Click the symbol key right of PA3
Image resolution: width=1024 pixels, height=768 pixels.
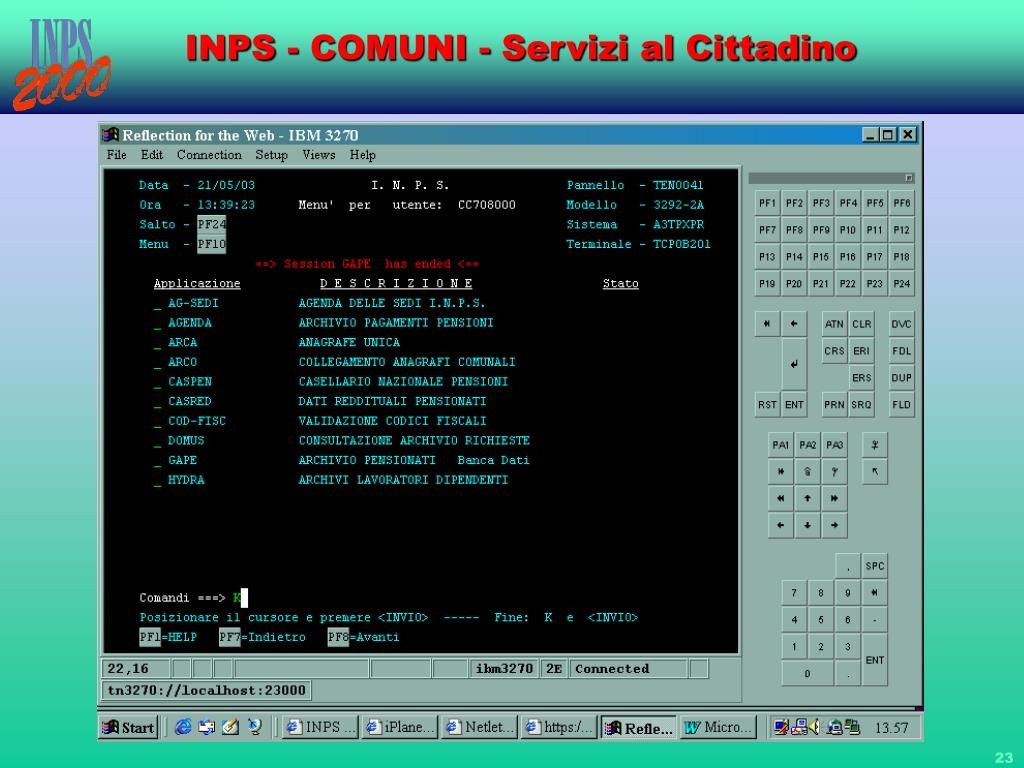click(874, 445)
